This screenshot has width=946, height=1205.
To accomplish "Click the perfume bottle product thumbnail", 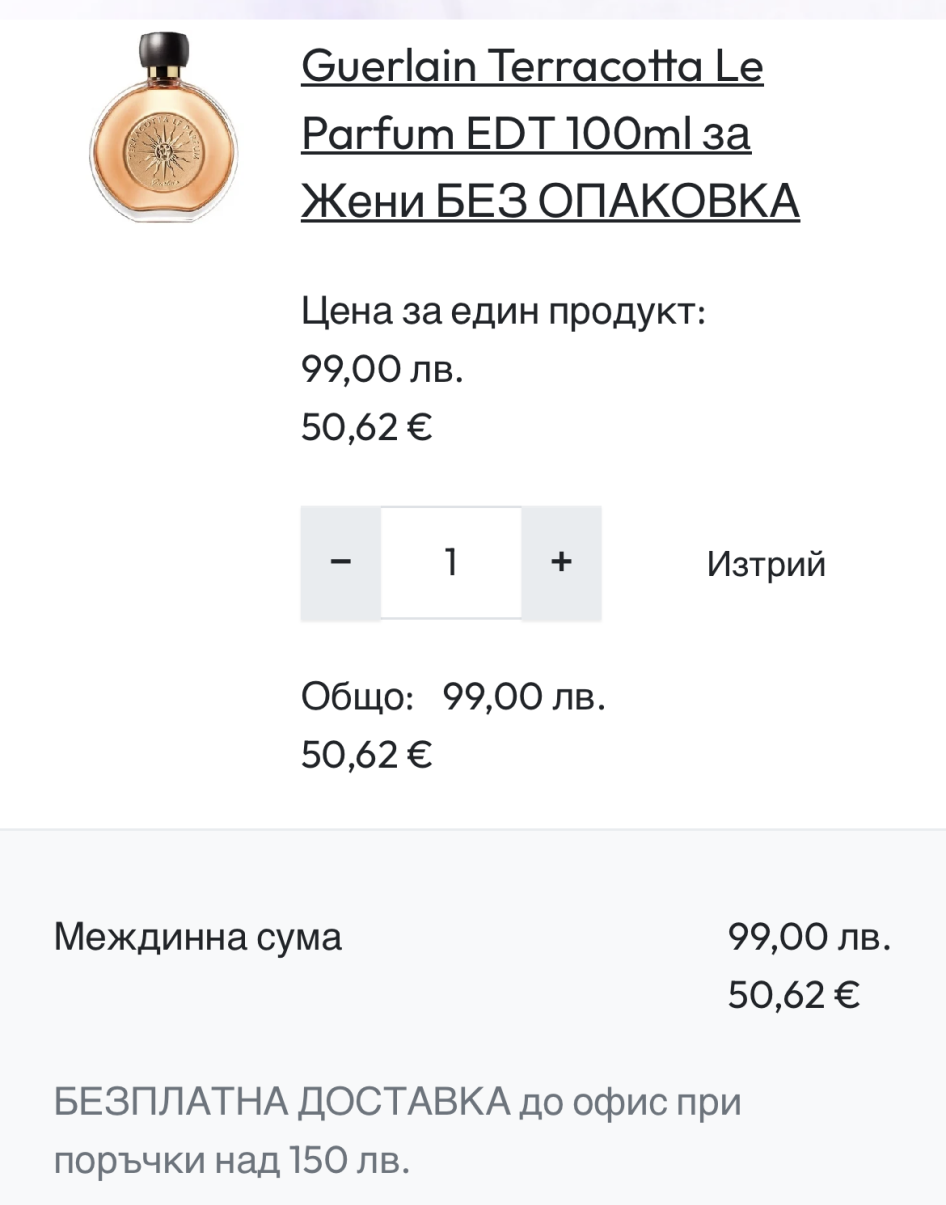I will [x=165, y=128].
